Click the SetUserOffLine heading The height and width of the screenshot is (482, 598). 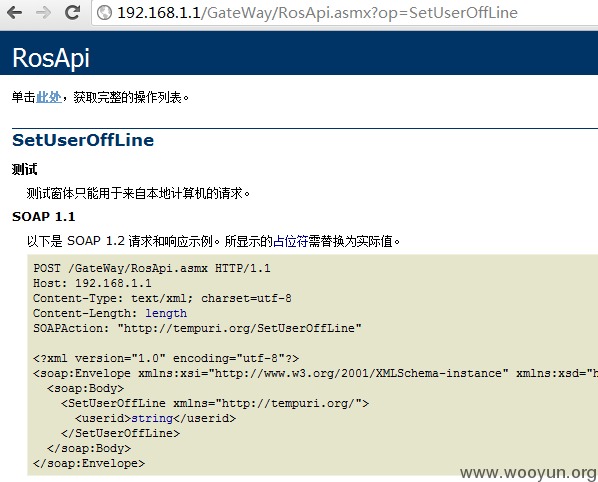[x=83, y=140]
